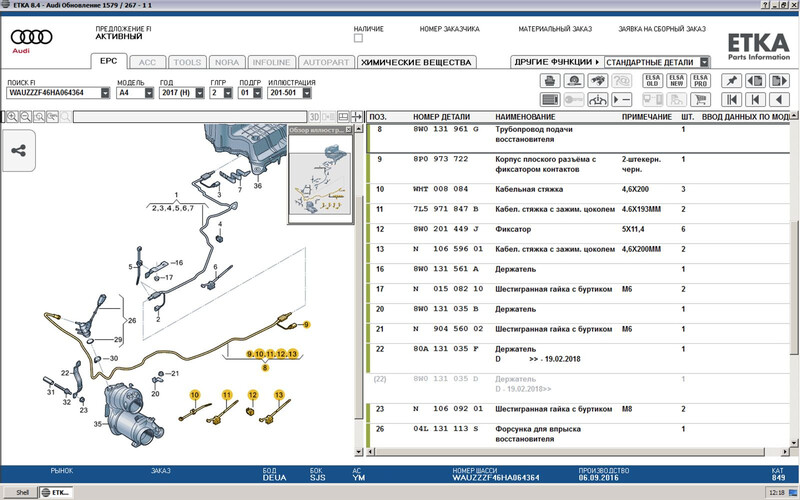The image size is (800, 500).
Task: Open the ИЛЛЮСТРАЦИЯ 201-501 dropdown
Action: coord(307,93)
